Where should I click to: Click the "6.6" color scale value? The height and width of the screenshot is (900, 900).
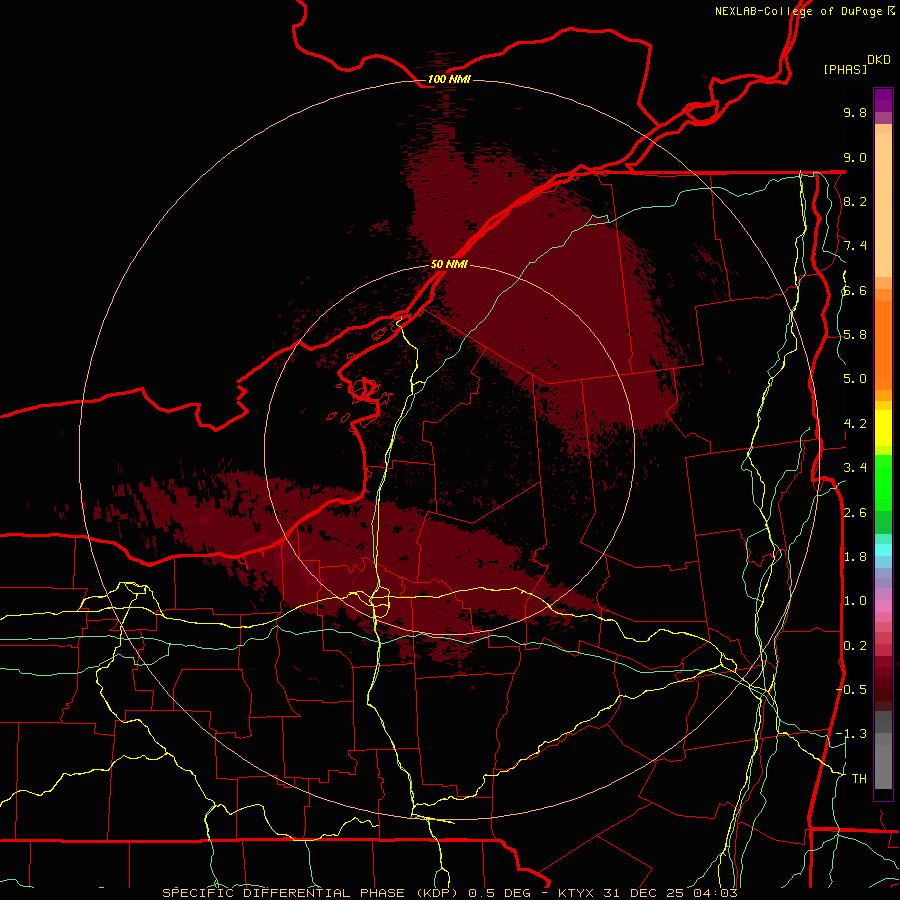[855, 290]
